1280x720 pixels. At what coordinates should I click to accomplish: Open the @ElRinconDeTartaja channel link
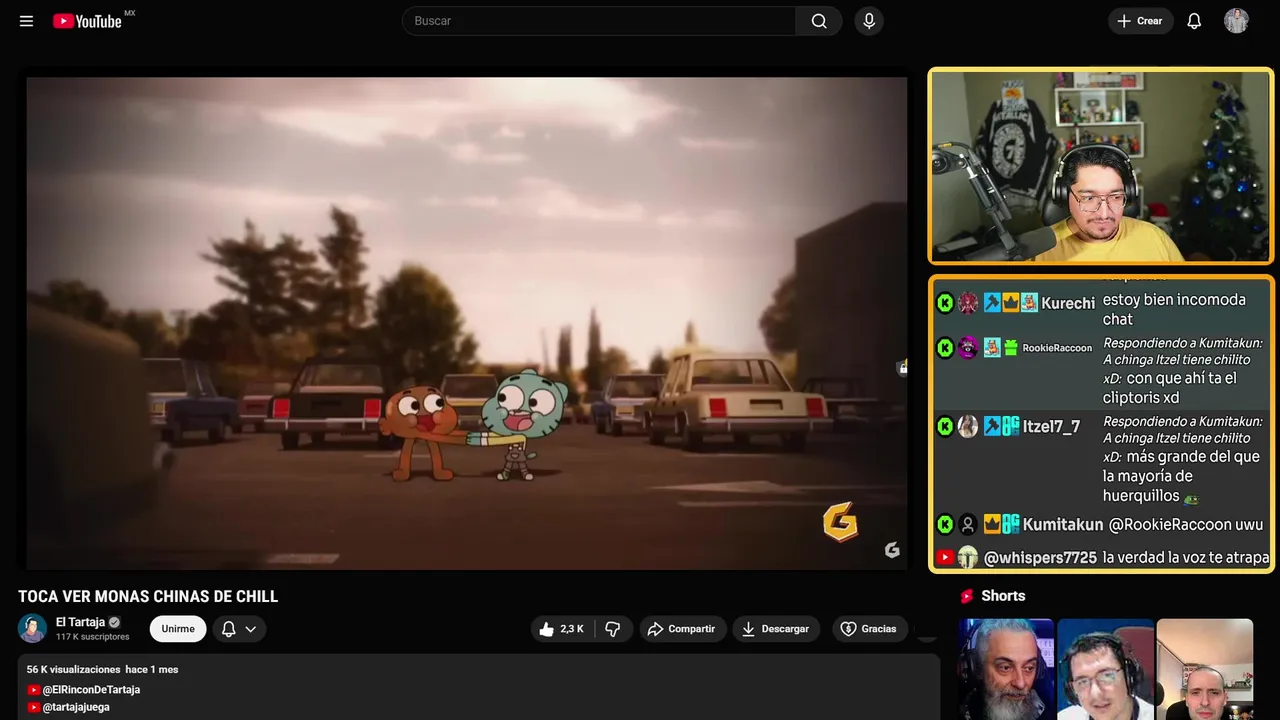tap(91, 690)
